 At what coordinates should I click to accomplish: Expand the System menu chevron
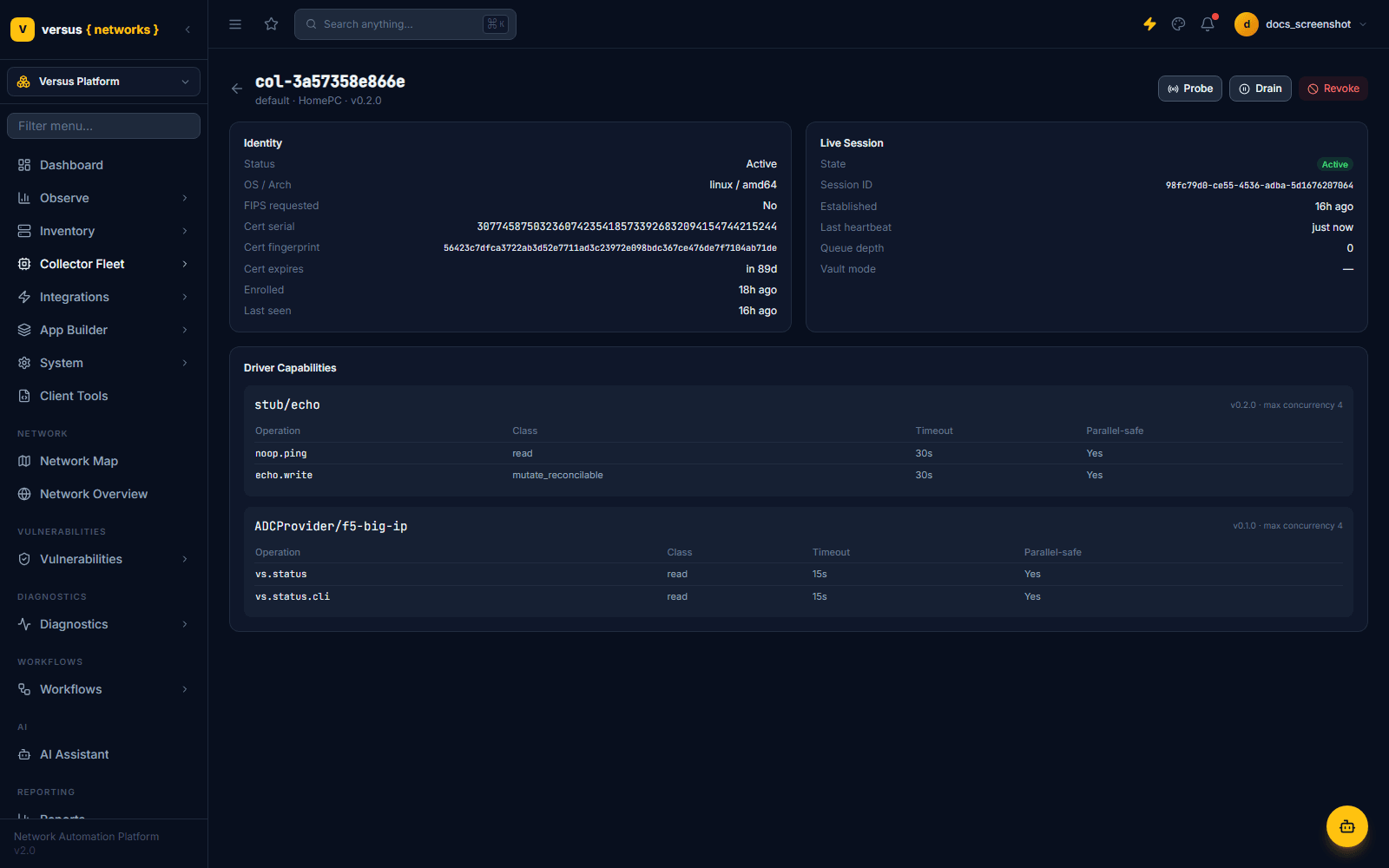point(185,363)
